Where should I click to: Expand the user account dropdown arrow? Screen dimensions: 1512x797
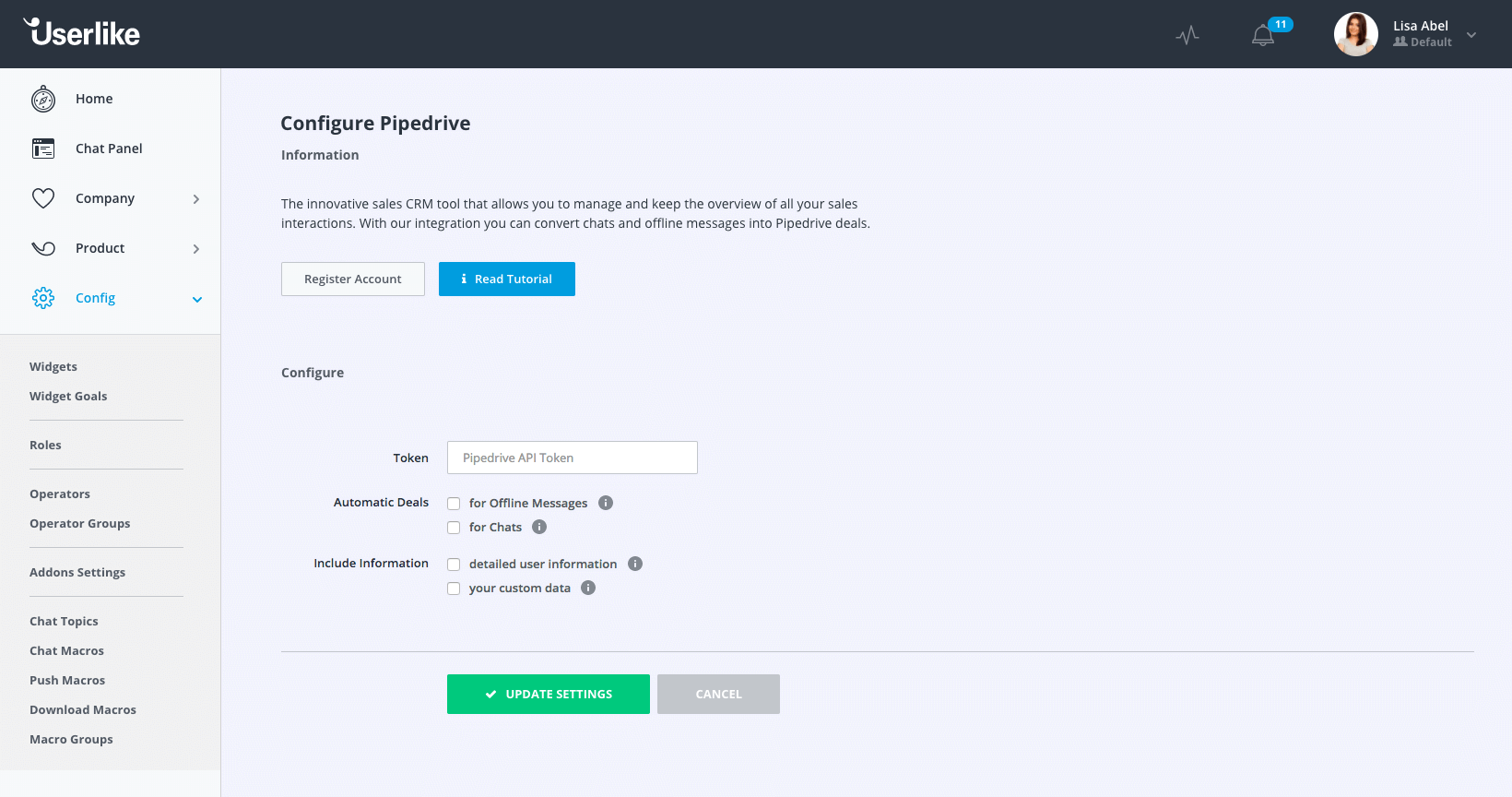[x=1471, y=35]
